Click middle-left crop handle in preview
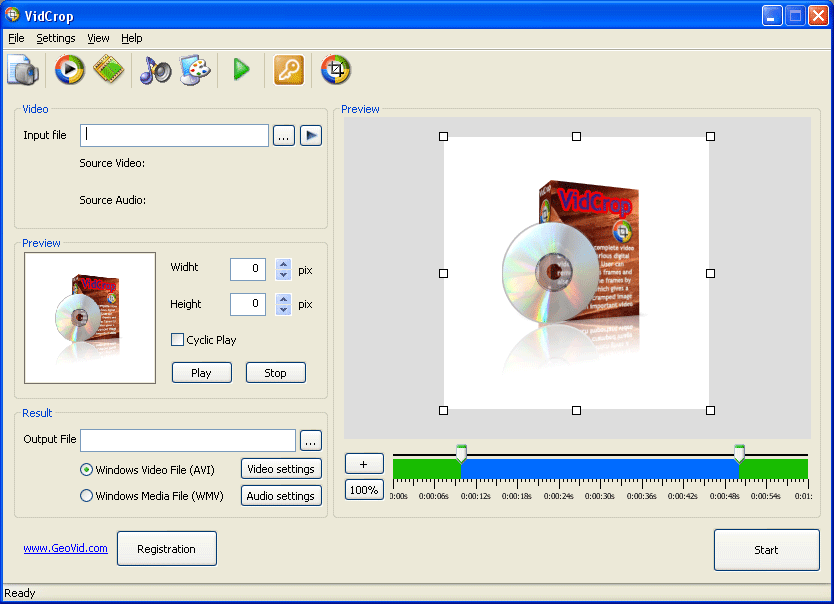Image resolution: width=834 pixels, height=604 pixels. (443, 273)
